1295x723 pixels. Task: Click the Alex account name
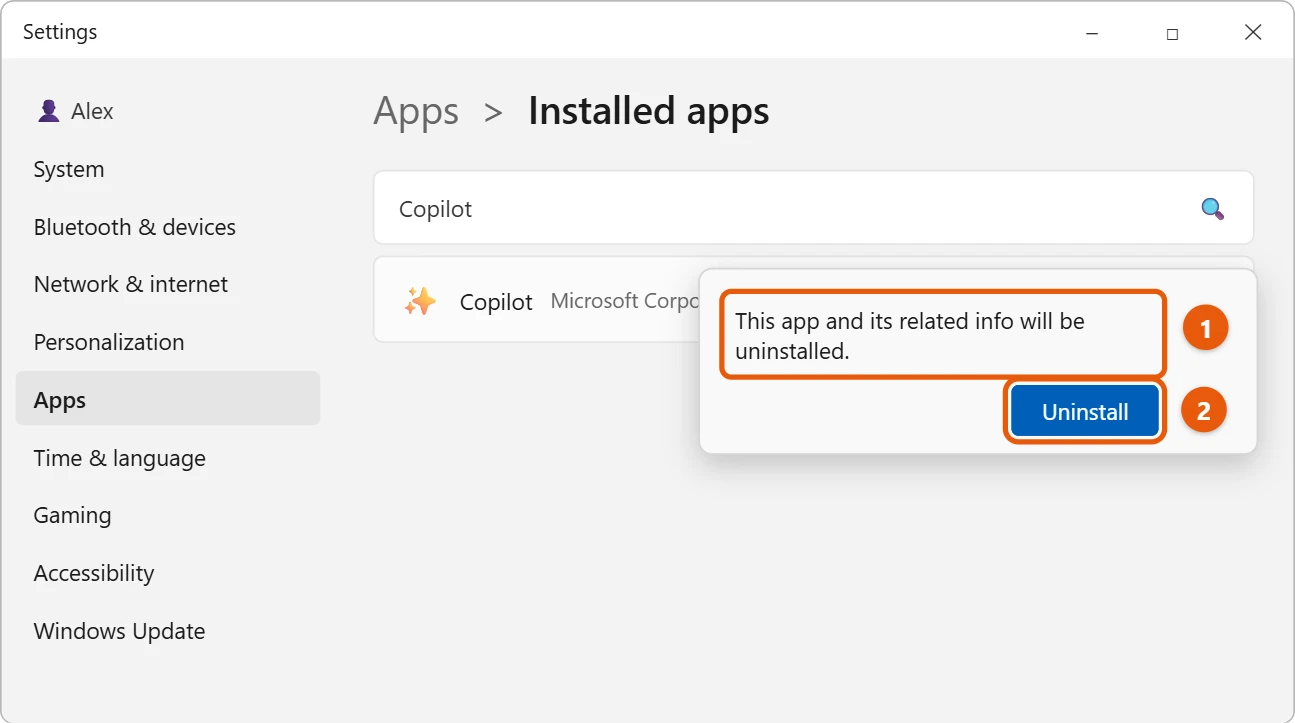tap(92, 111)
